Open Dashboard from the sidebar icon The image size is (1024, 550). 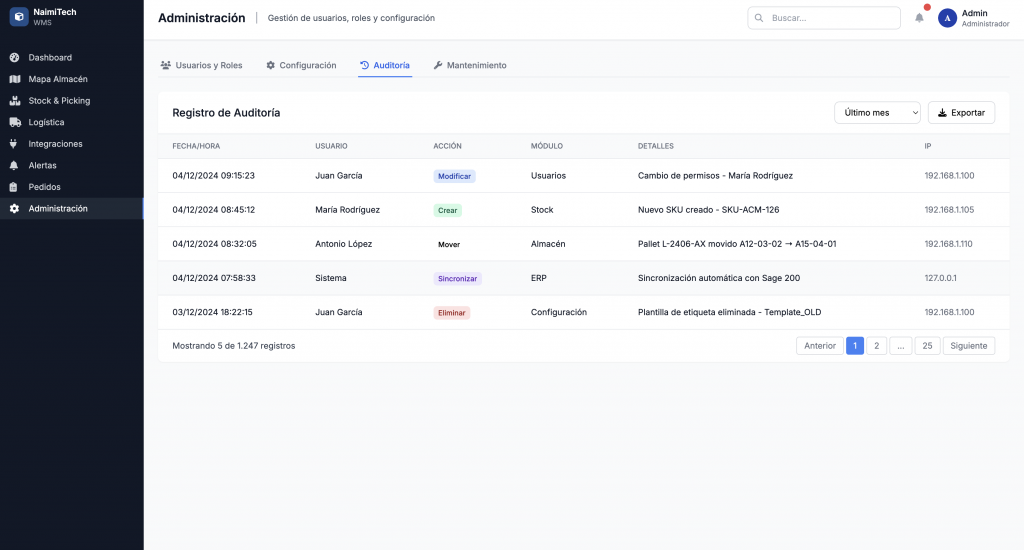14,58
